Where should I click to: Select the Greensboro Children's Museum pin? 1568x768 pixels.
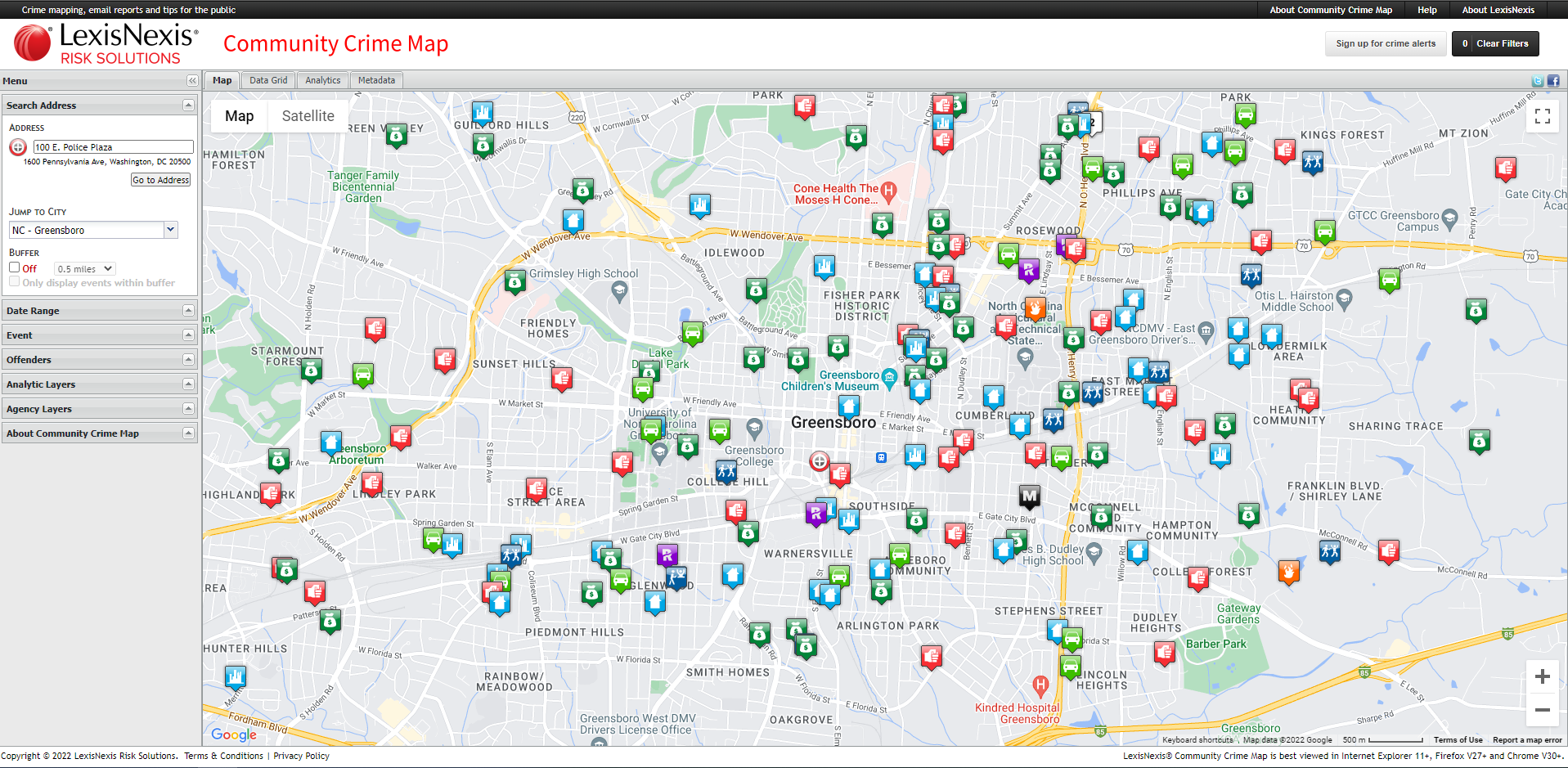click(889, 377)
